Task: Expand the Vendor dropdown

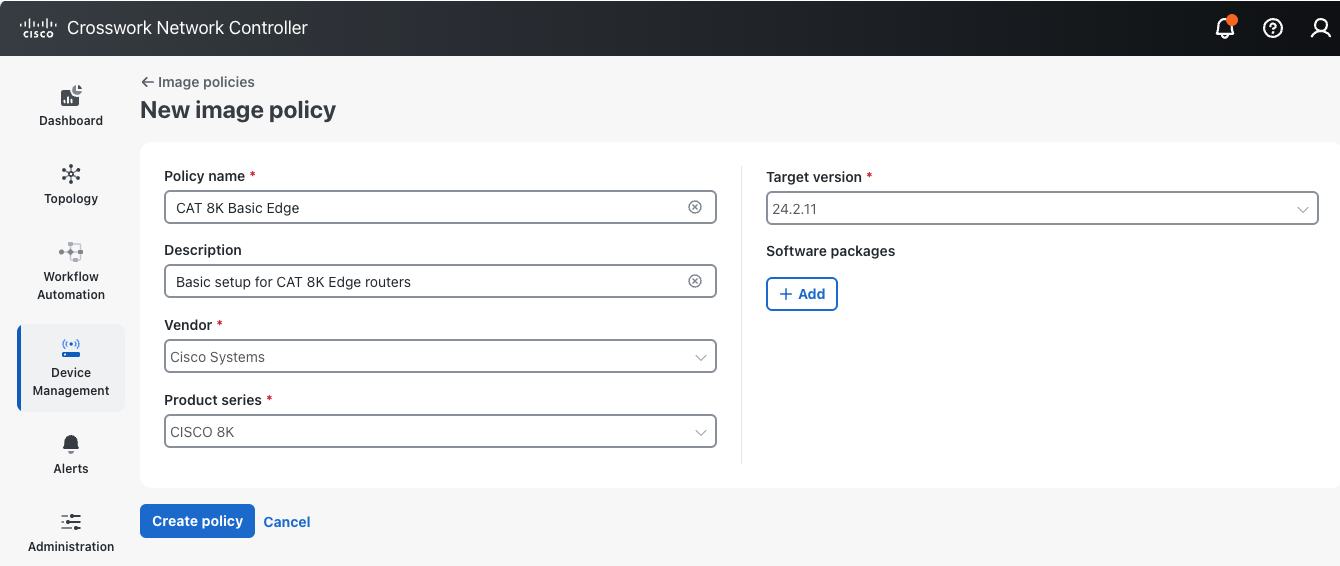Action: 440,357
